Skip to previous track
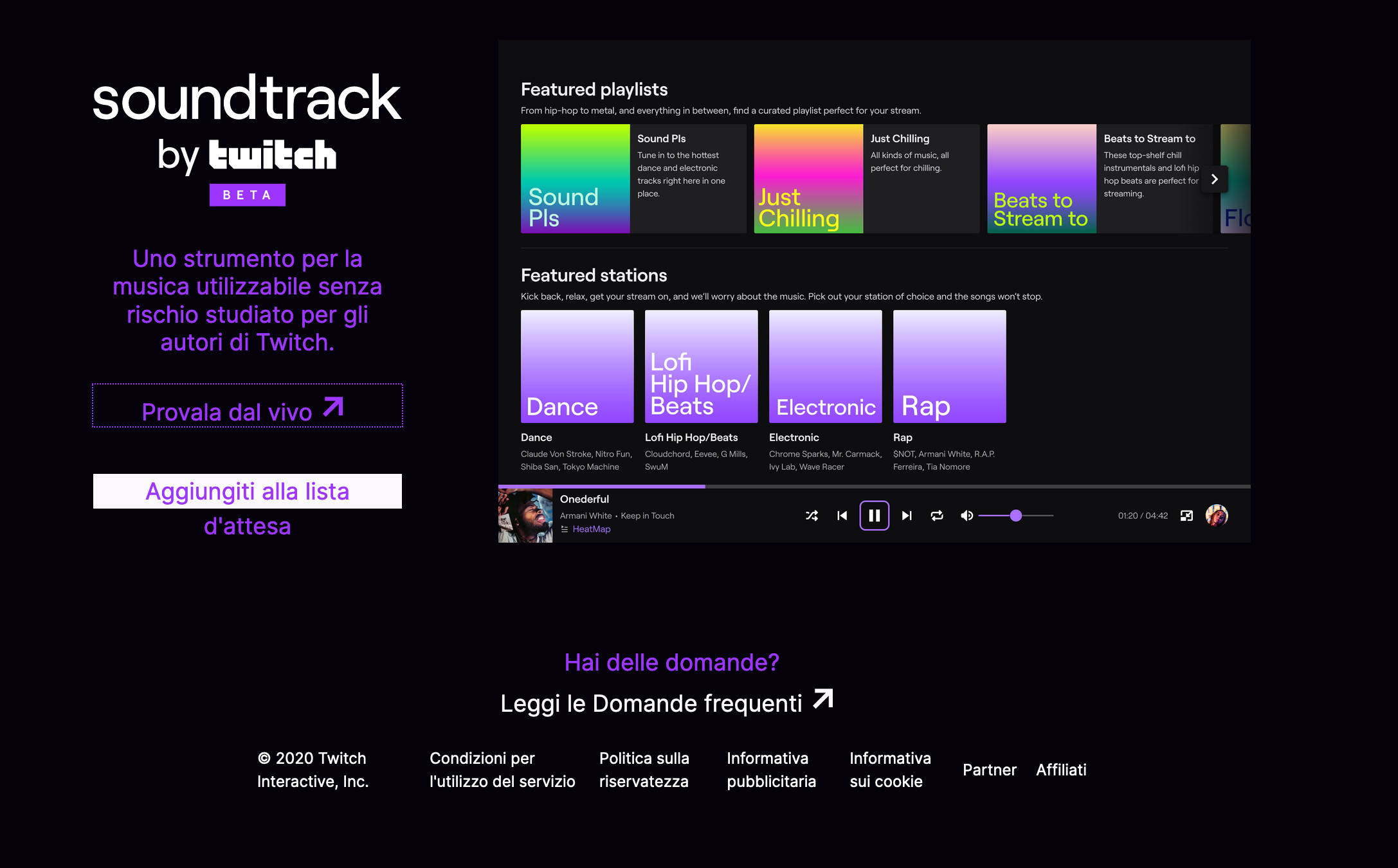This screenshot has width=1398, height=868. [x=842, y=516]
